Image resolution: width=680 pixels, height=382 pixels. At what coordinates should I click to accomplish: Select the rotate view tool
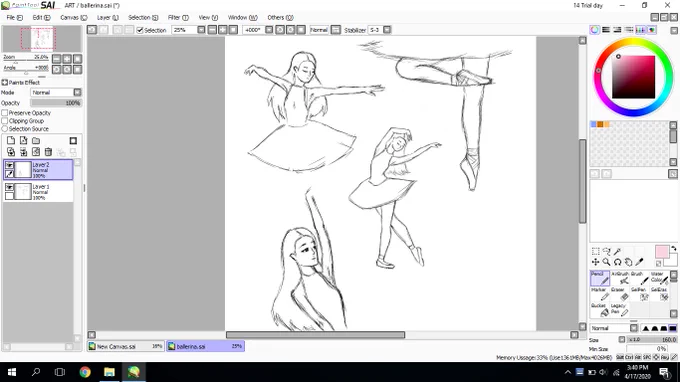pyautogui.click(x=617, y=262)
